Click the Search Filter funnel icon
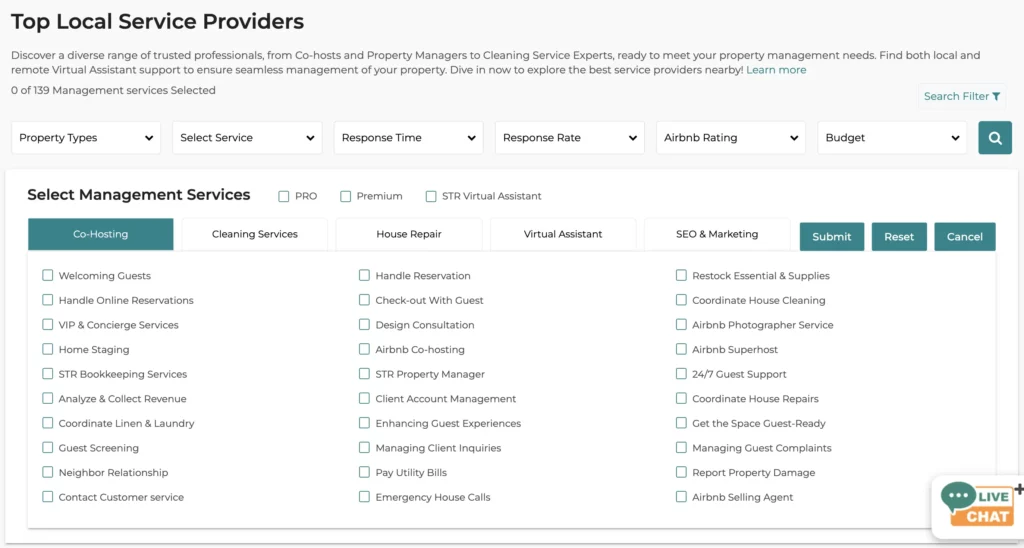 996,96
